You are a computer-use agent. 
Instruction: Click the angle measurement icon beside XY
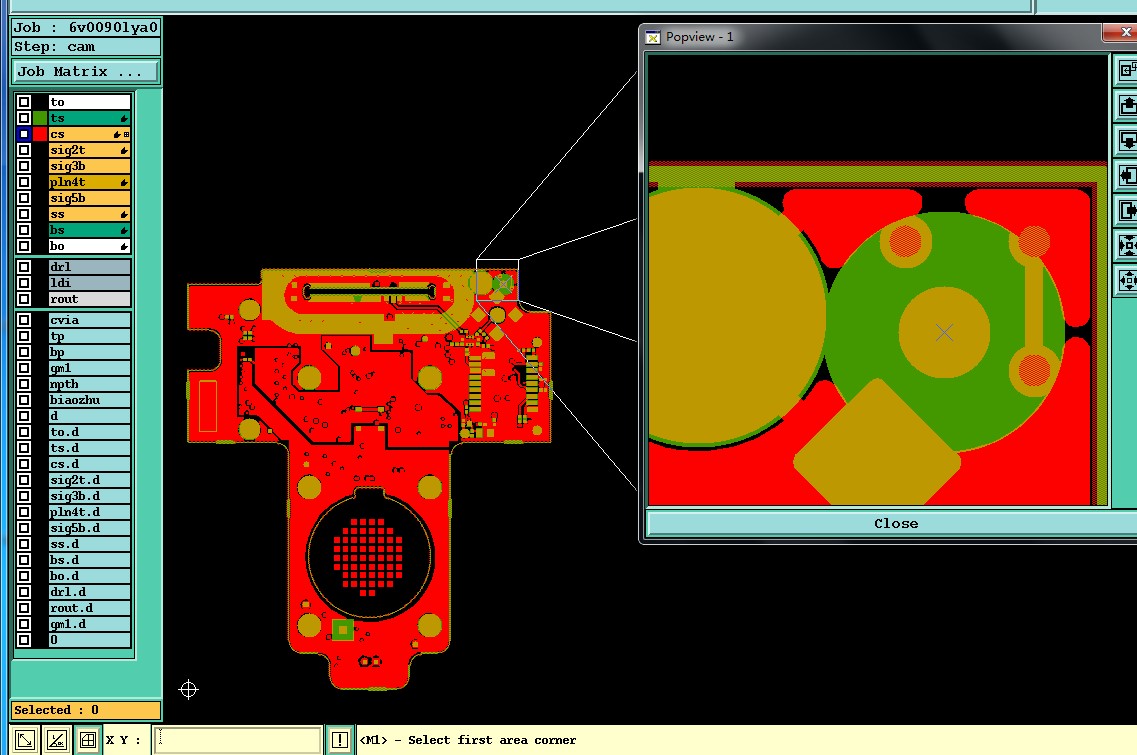[57, 740]
